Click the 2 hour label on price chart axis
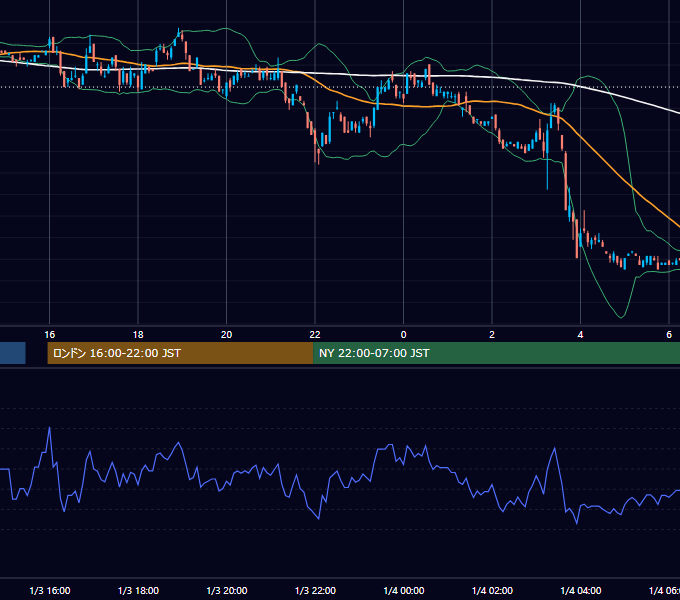 point(492,335)
